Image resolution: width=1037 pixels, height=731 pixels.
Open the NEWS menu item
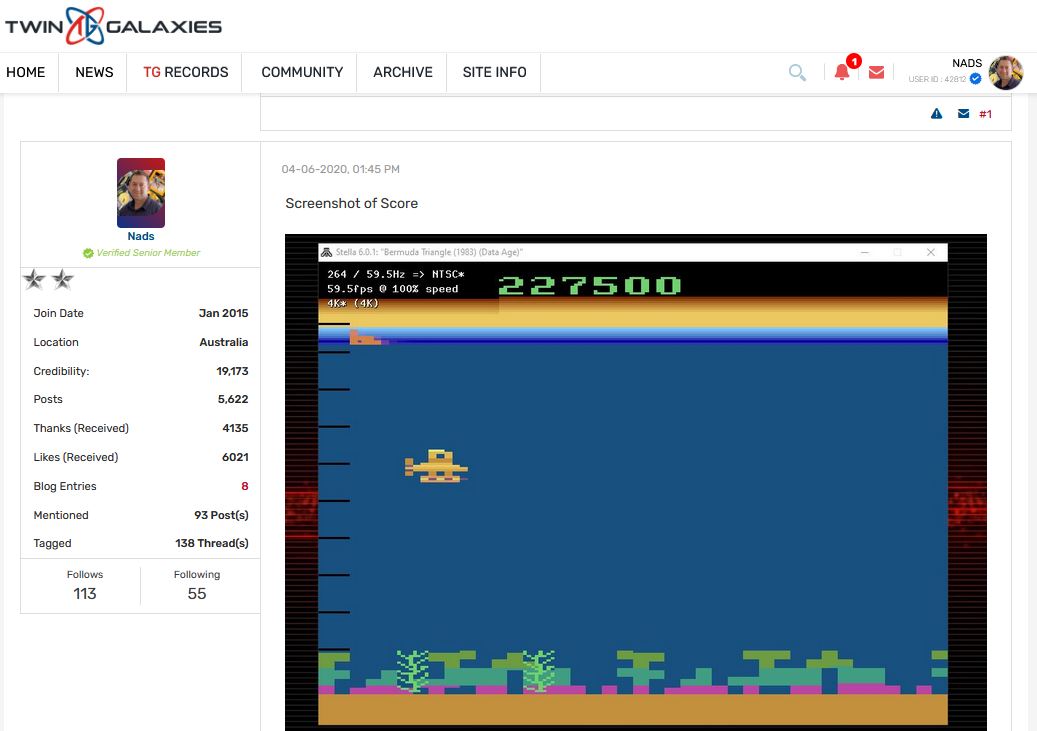pos(94,72)
